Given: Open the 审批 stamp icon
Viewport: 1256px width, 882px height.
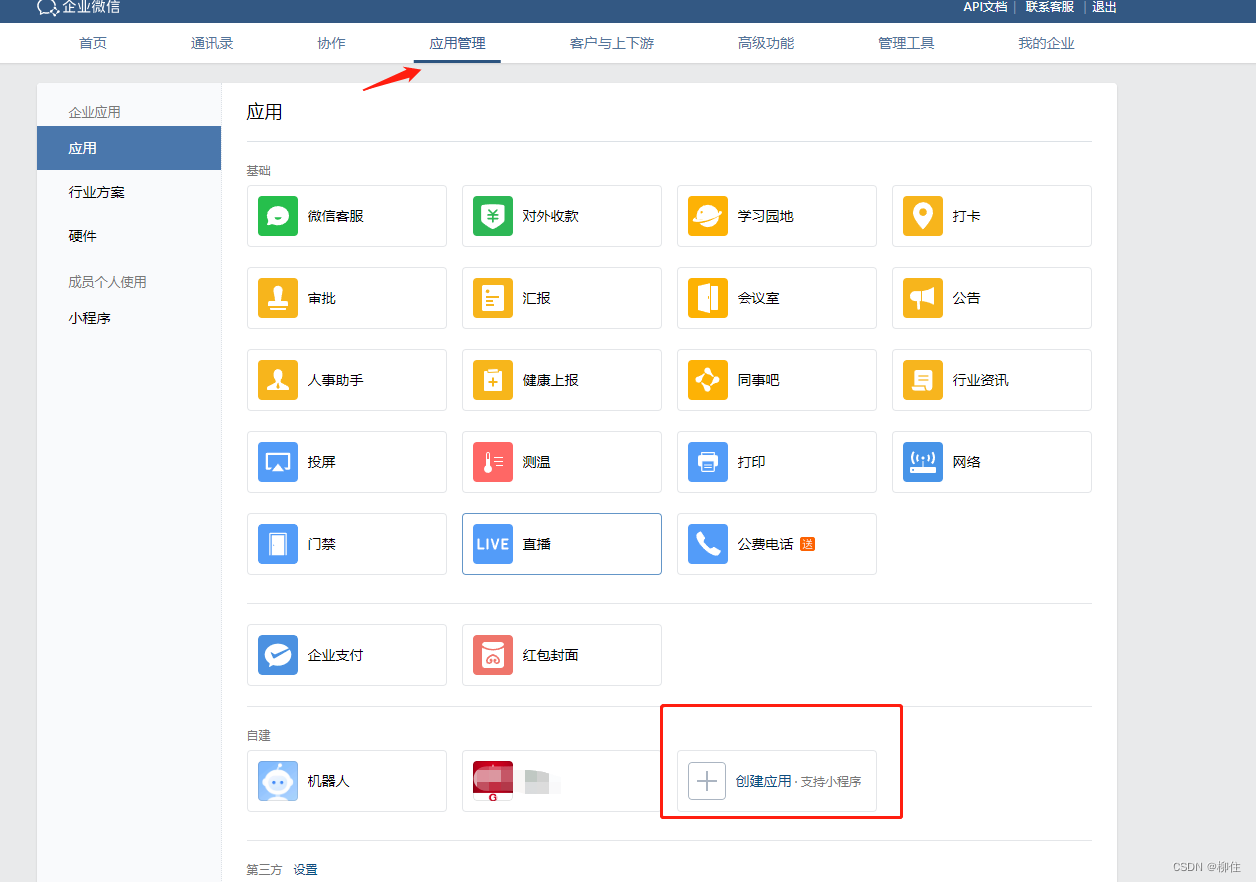Looking at the screenshot, I should pos(278,298).
